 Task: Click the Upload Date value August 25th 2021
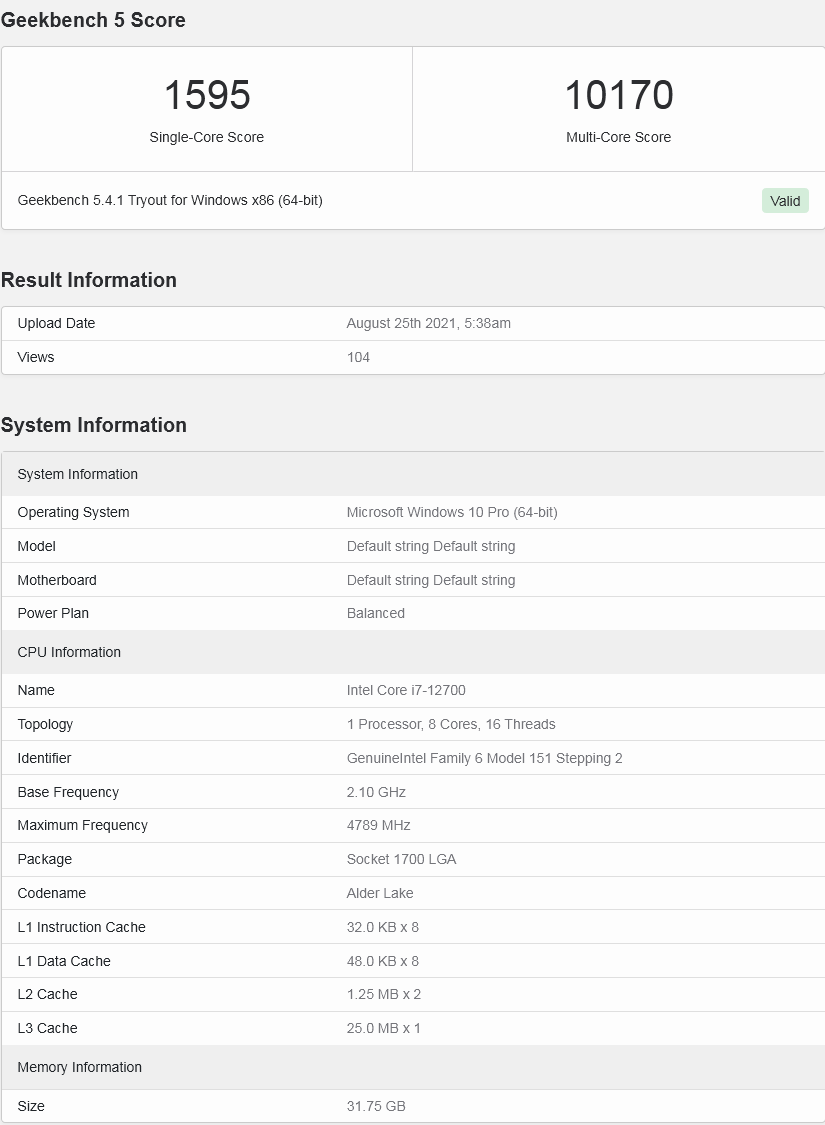click(428, 323)
